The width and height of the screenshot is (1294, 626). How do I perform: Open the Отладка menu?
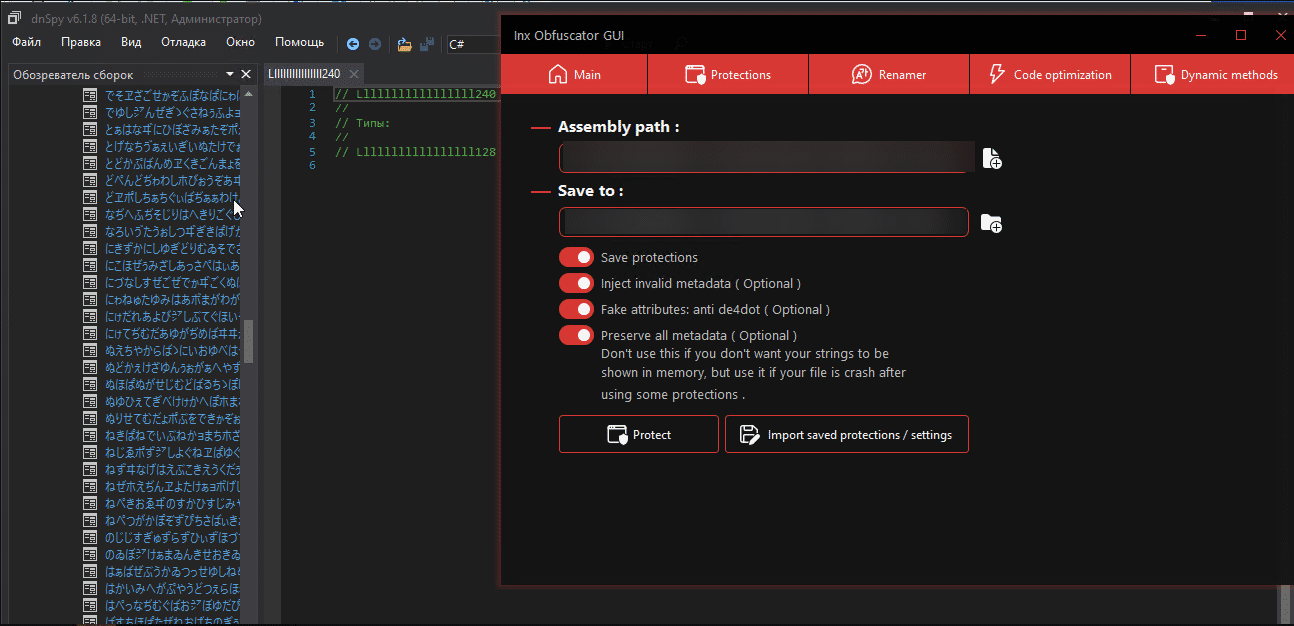(x=183, y=42)
